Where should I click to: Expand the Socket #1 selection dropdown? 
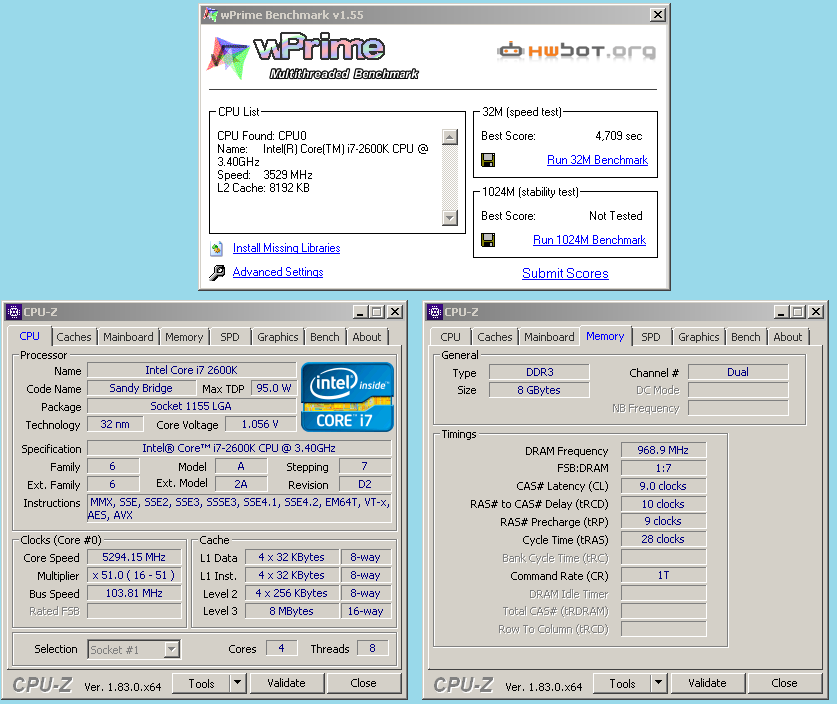(x=171, y=650)
